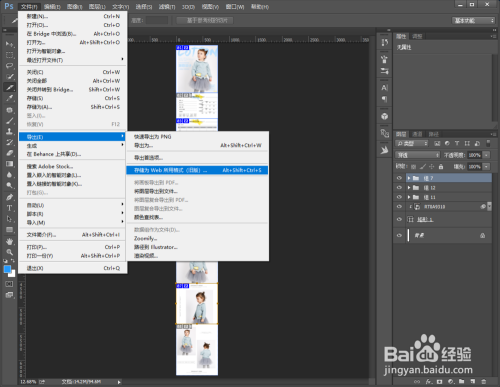Select the Move tool in the toolbox
Viewport: 500px width, 387px height.
click(x=9, y=44)
